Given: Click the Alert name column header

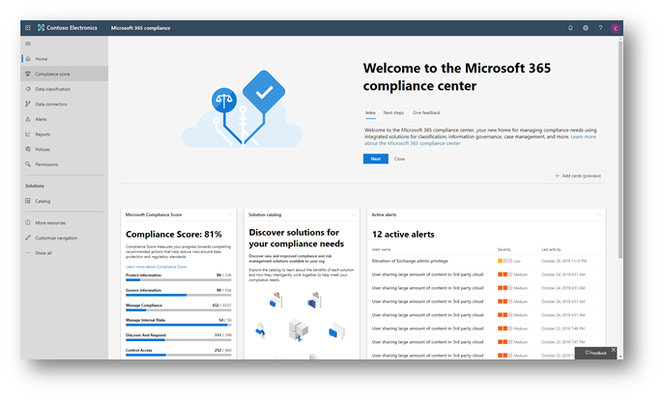Looking at the screenshot, I should [381, 250].
